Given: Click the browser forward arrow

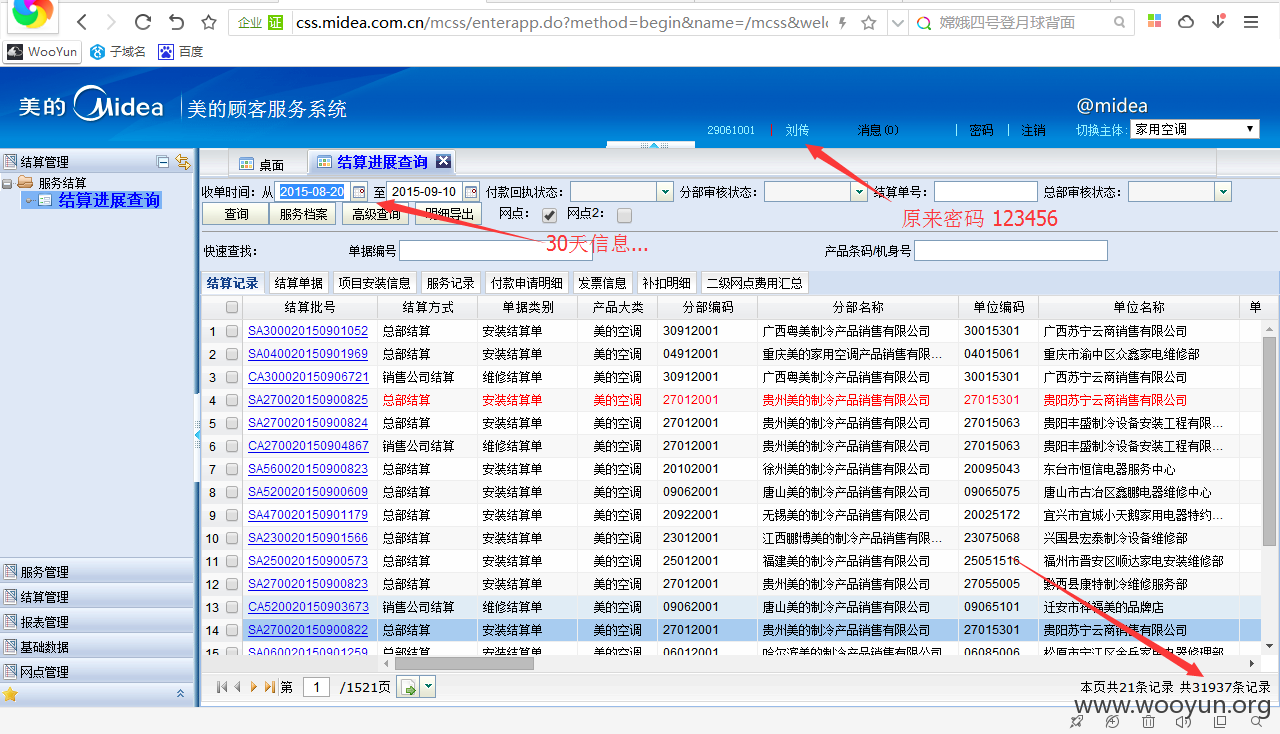Looking at the screenshot, I should pos(110,22).
